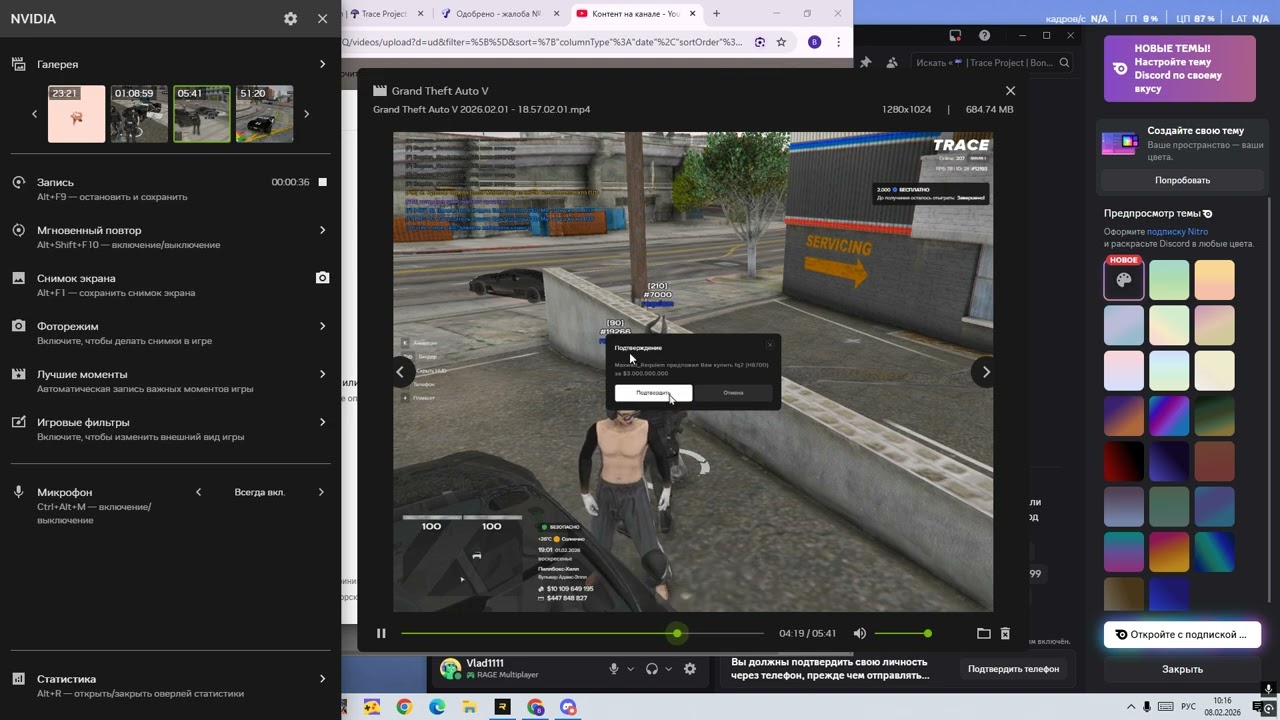1280x720 pixels.
Task: Click the Снимок экрана entry
Action: click(170, 284)
